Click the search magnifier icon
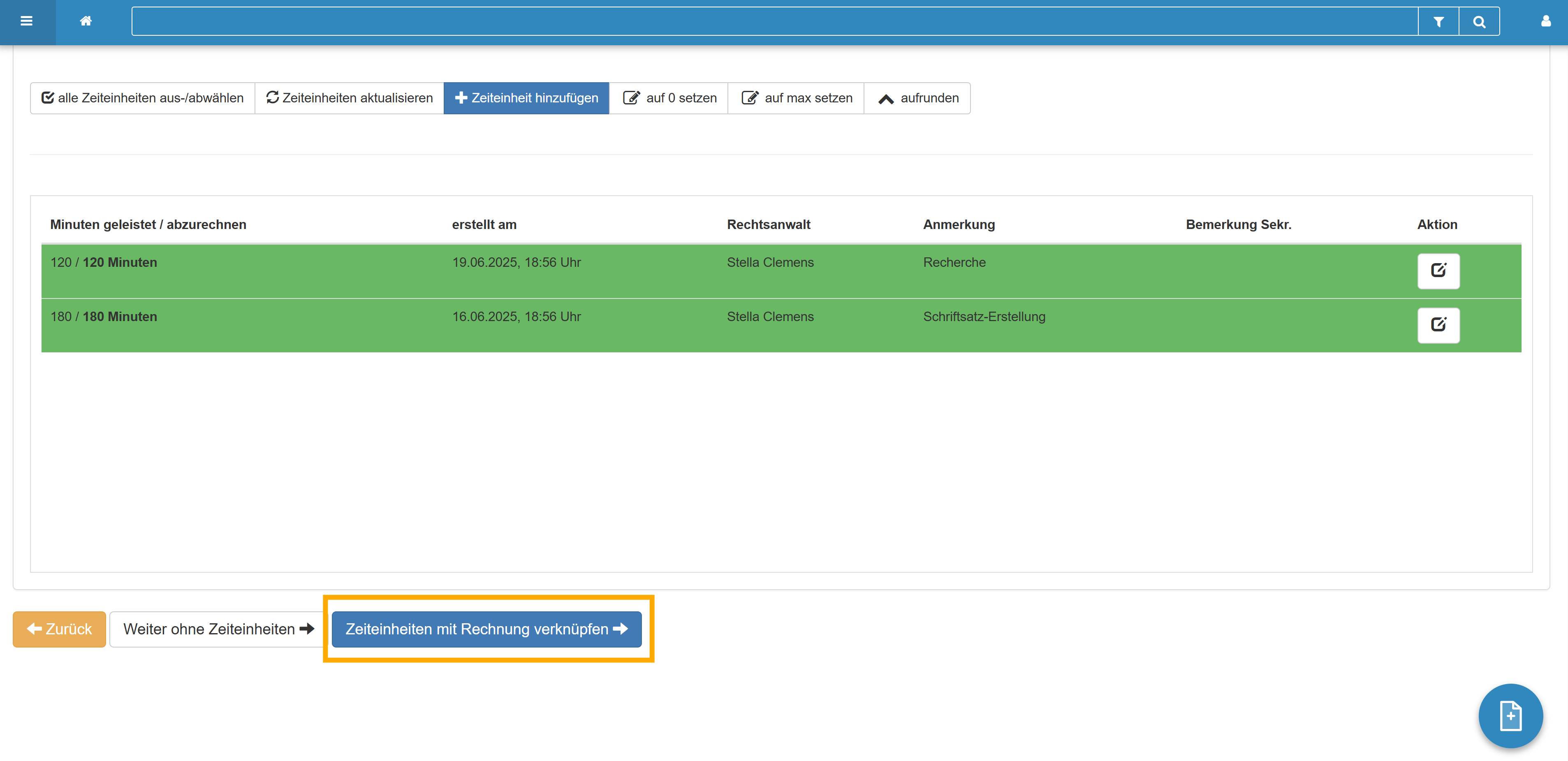 coord(1478,22)
